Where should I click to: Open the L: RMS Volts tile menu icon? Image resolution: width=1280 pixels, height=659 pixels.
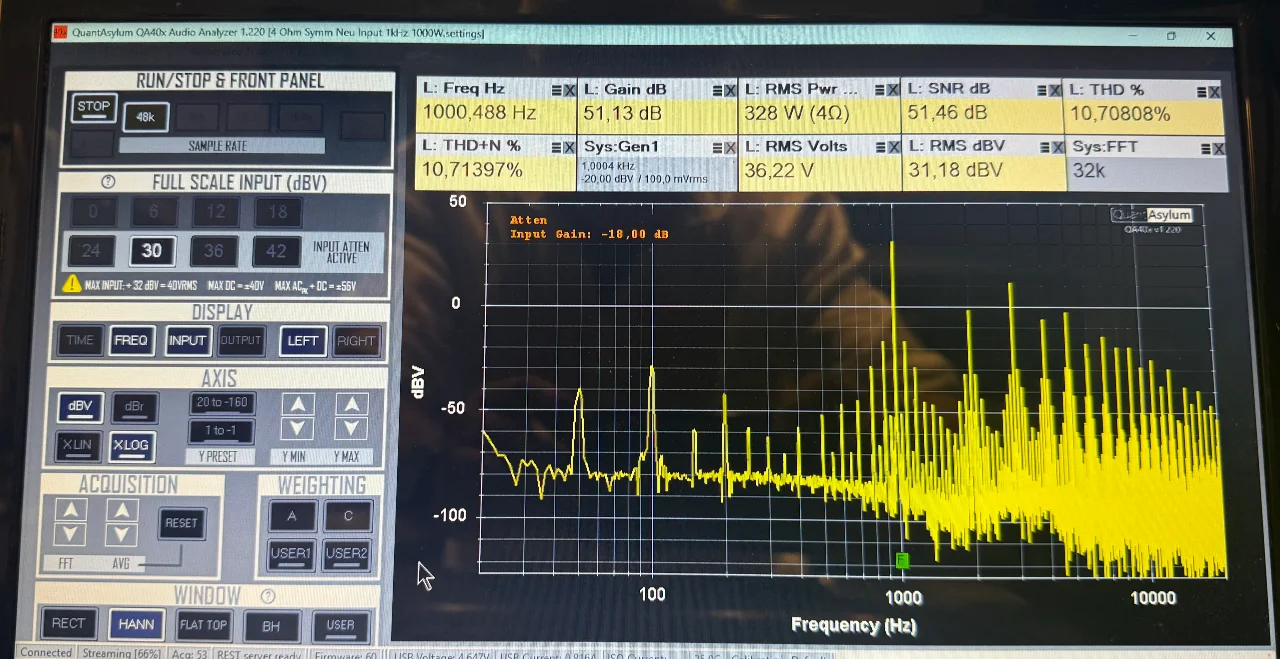coord(880,147)
